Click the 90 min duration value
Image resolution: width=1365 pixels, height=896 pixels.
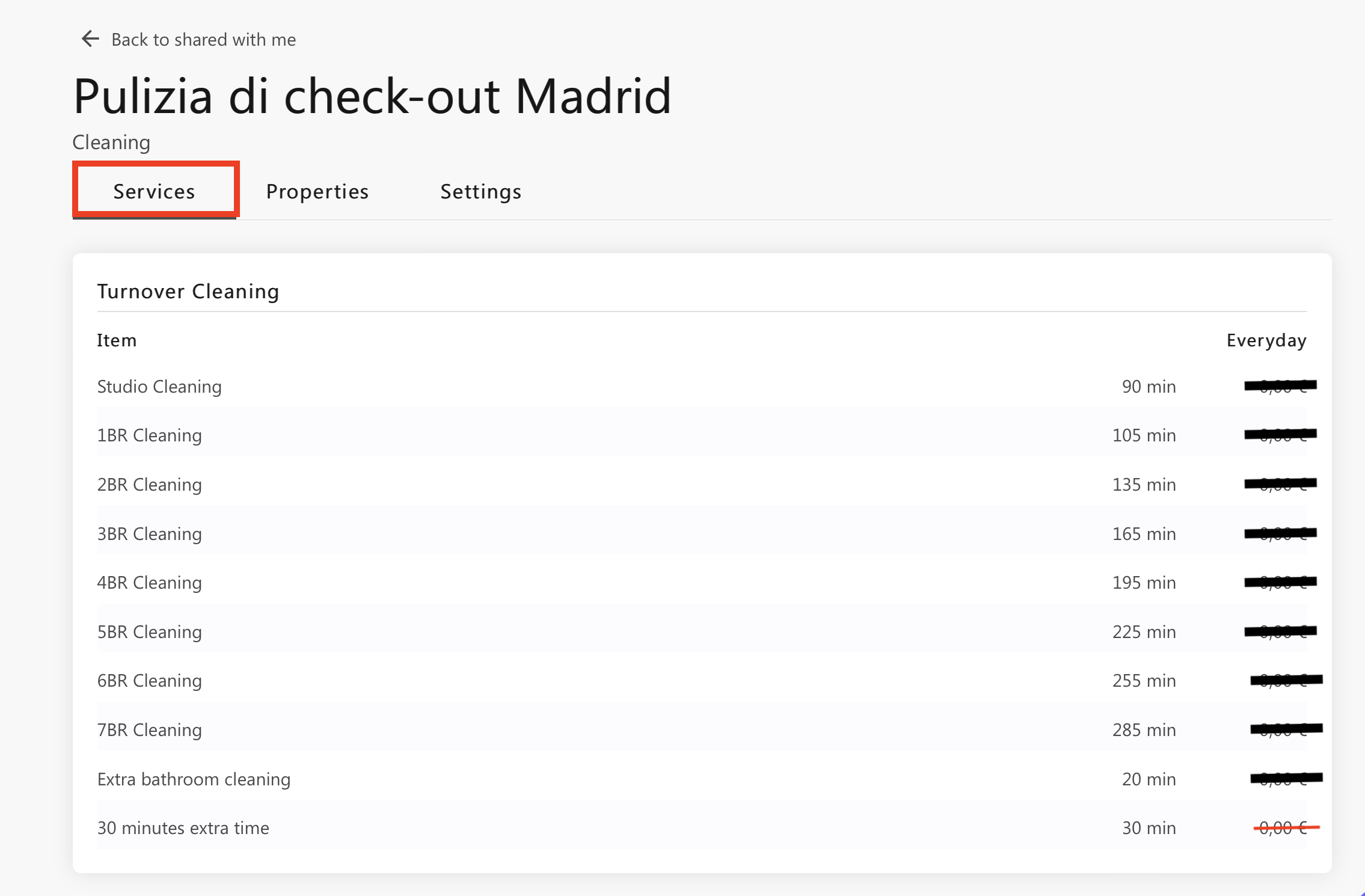point(1149,386)
